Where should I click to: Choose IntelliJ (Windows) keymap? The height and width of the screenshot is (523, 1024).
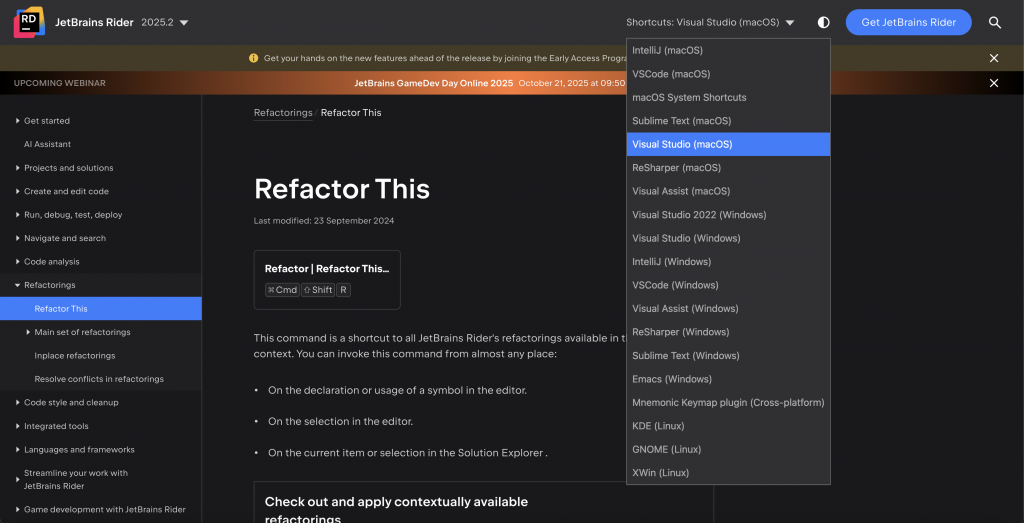click(x=728, y=262)
